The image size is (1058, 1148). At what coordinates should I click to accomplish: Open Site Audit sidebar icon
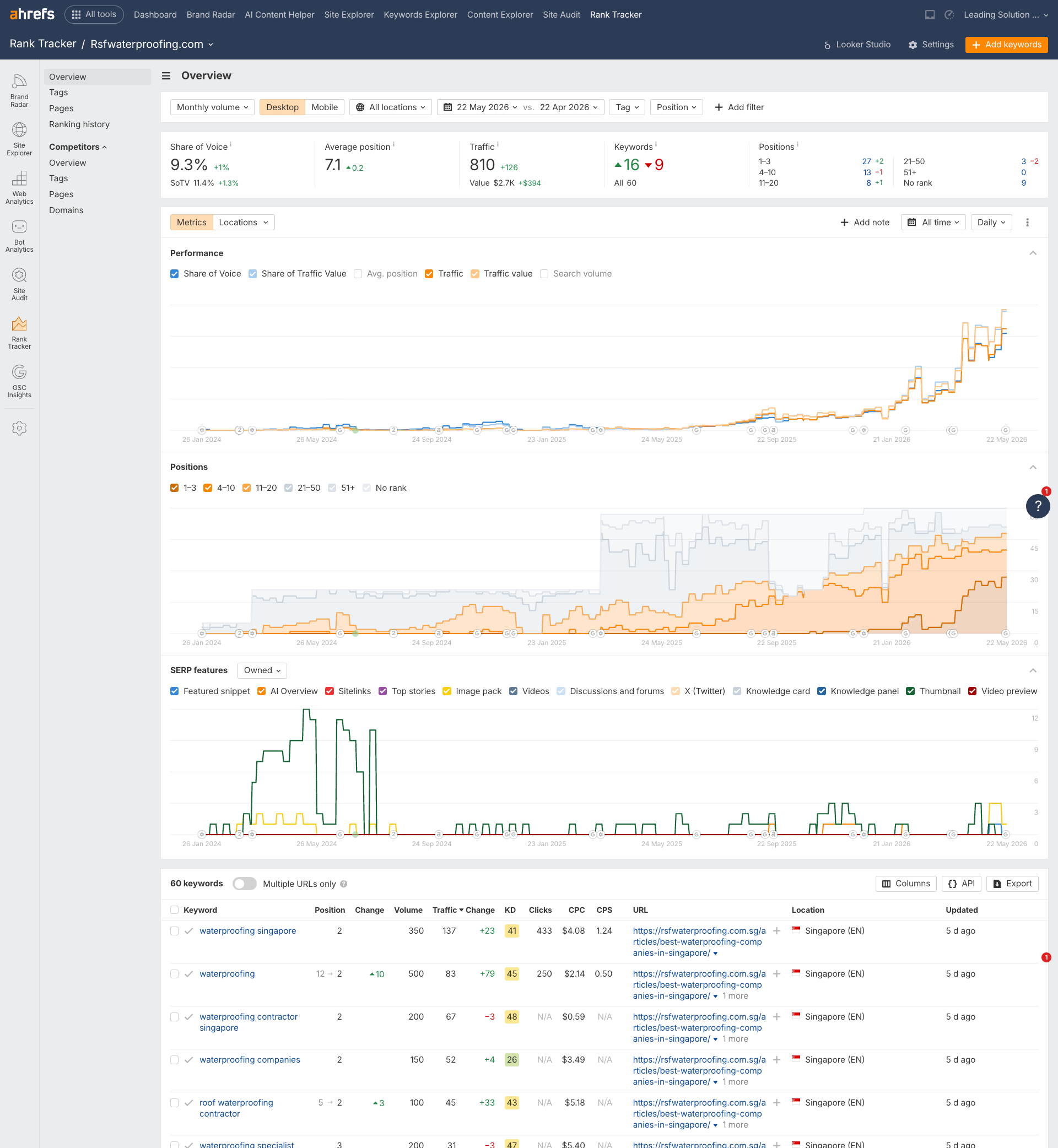(19, 284)
